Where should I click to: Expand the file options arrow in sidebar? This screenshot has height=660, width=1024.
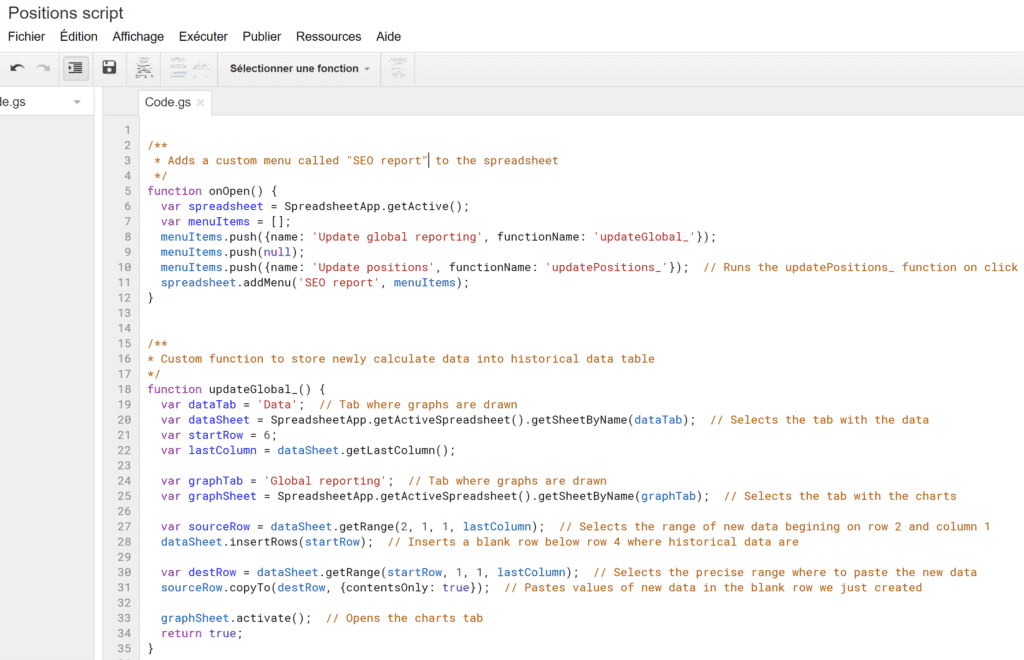coord(77,102)
